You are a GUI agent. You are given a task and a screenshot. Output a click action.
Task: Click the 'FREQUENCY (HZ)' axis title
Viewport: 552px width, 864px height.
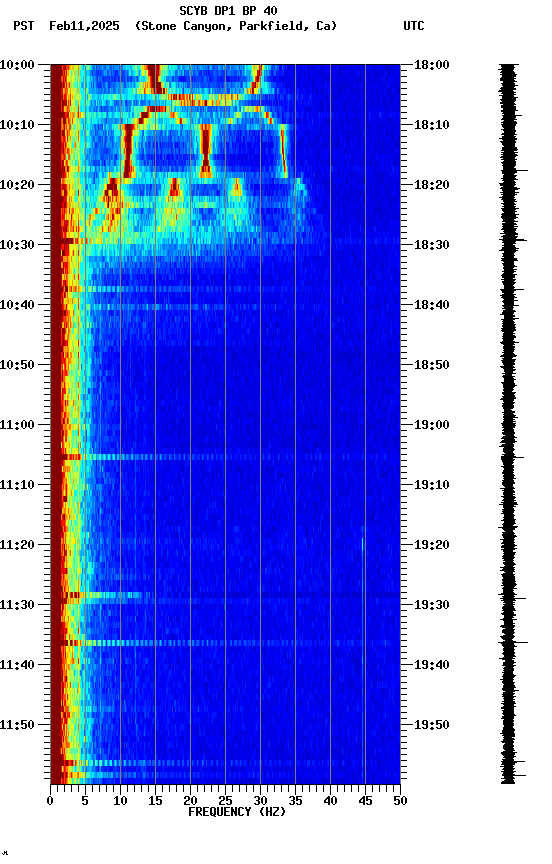coord(237,812)
